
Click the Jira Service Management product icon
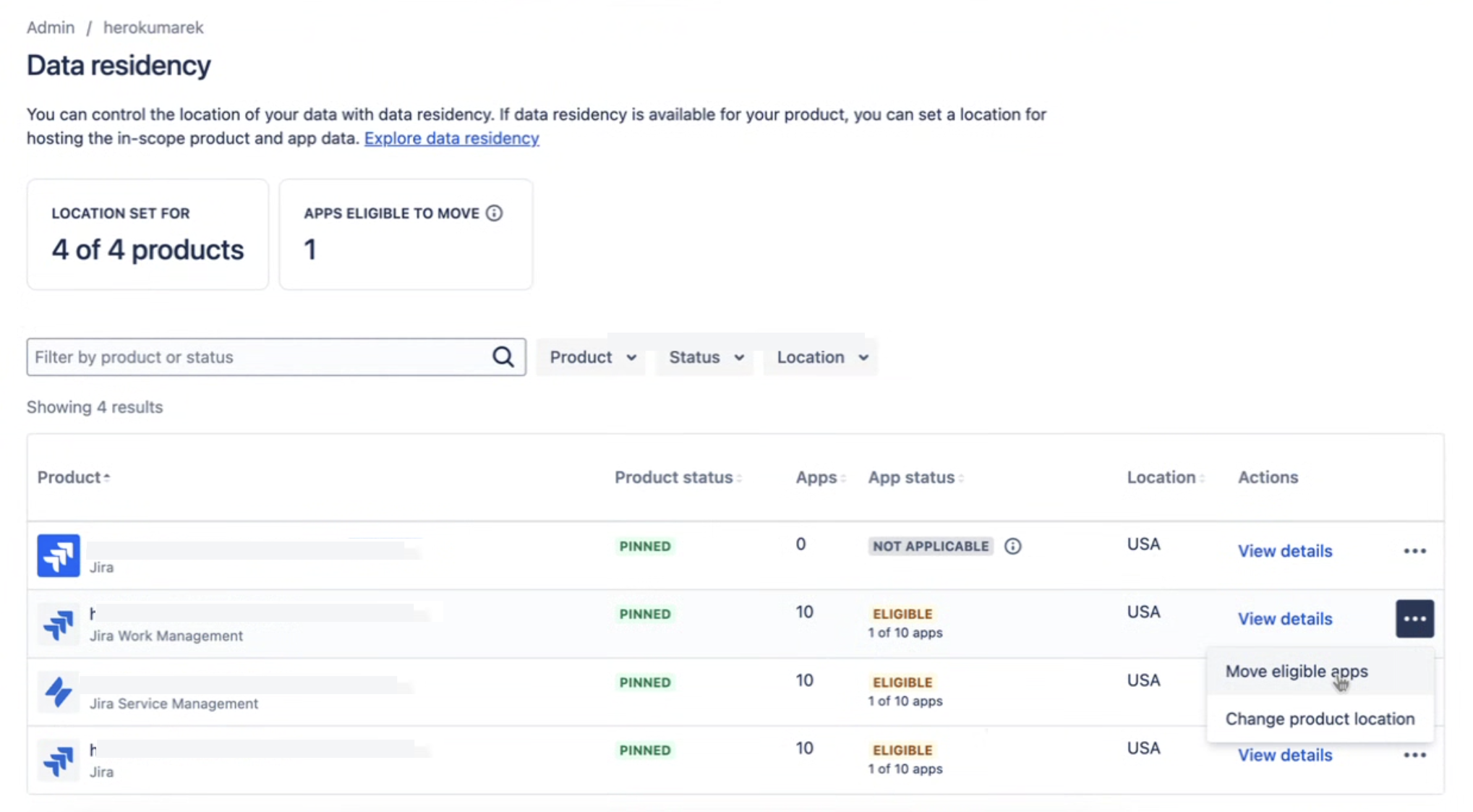(x=59, y=692)
